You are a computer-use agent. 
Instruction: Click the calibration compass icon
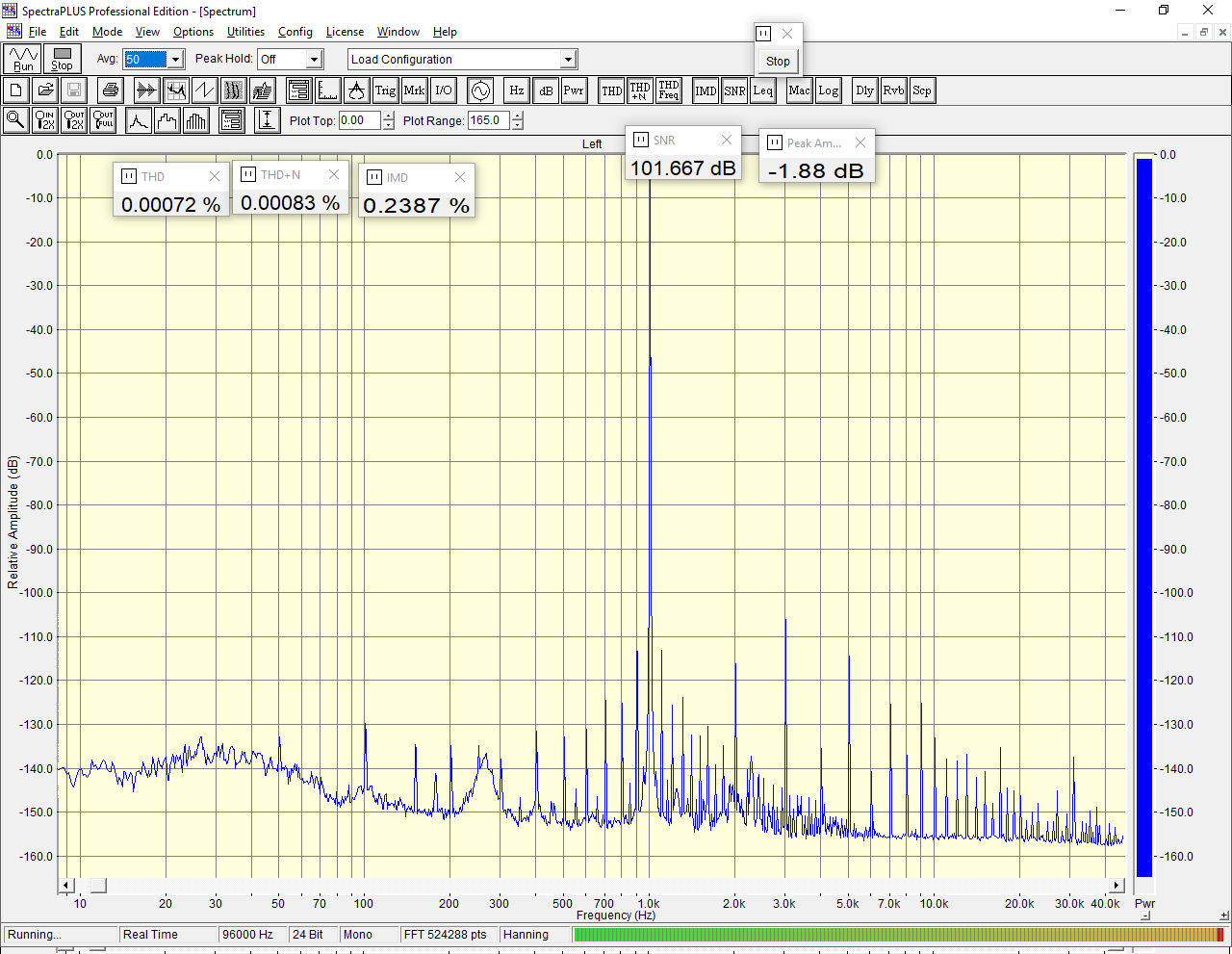tap(357, 90)
